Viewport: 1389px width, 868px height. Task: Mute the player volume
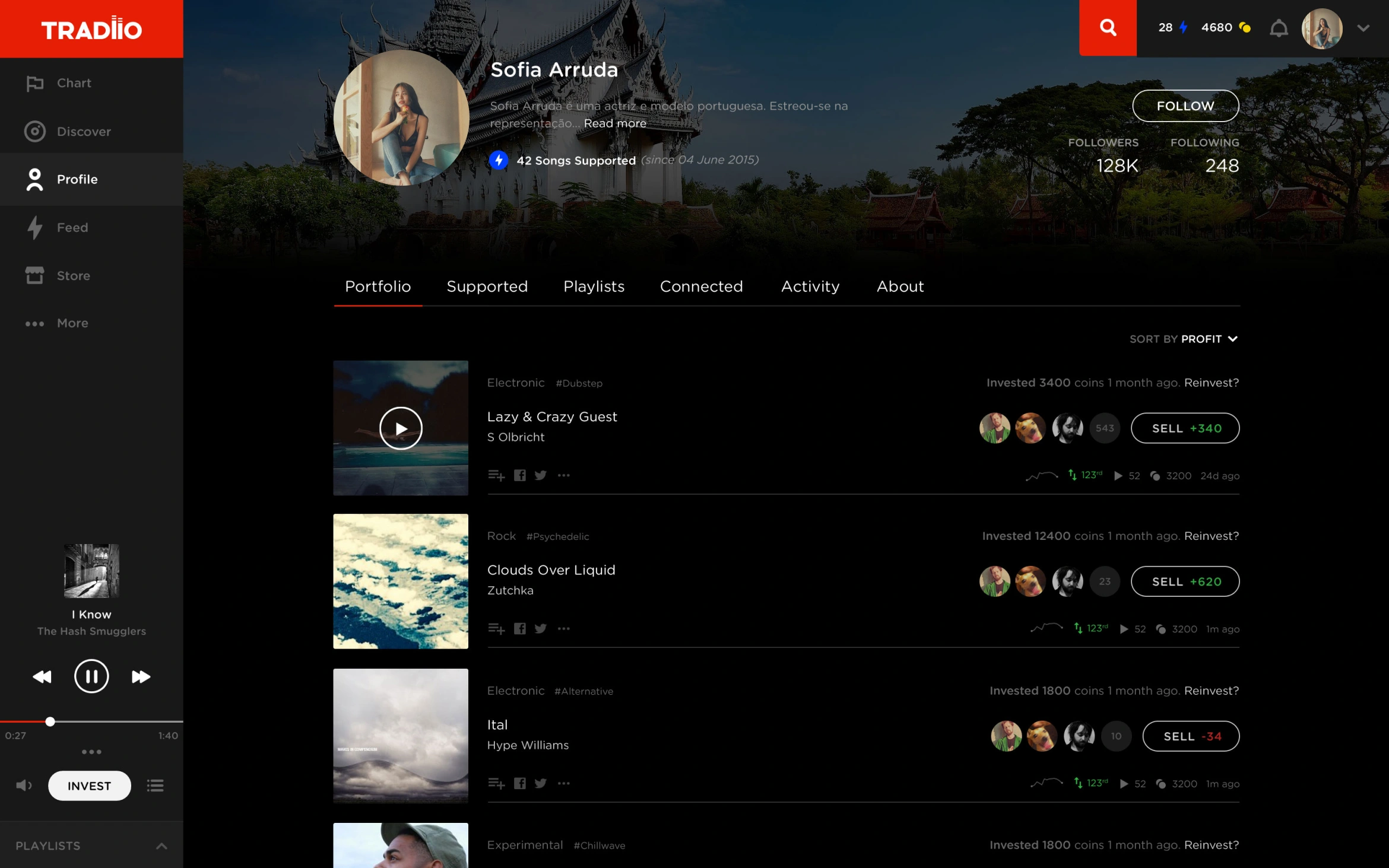(24, 786)
